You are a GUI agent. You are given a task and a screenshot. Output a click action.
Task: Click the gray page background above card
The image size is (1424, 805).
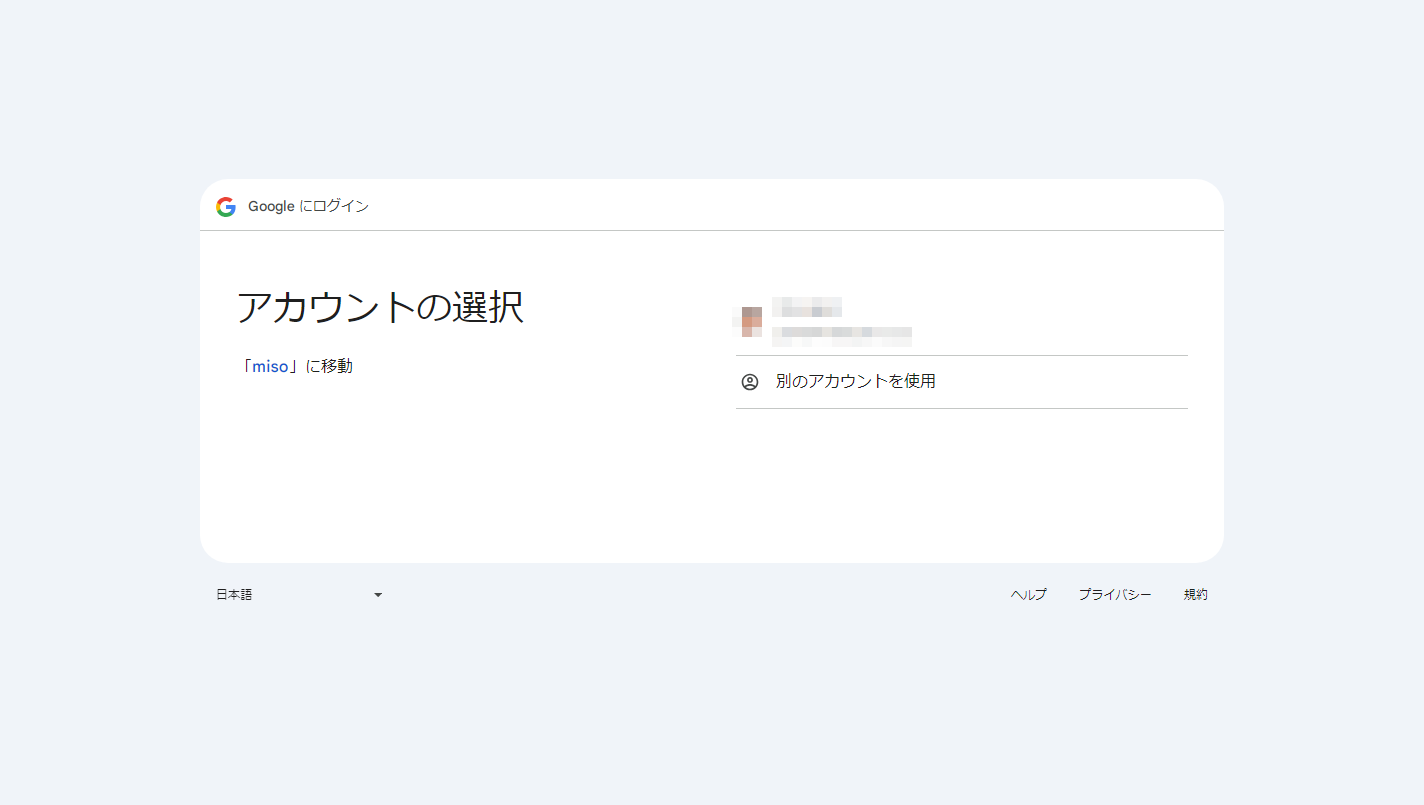click(x=712, y=90)
